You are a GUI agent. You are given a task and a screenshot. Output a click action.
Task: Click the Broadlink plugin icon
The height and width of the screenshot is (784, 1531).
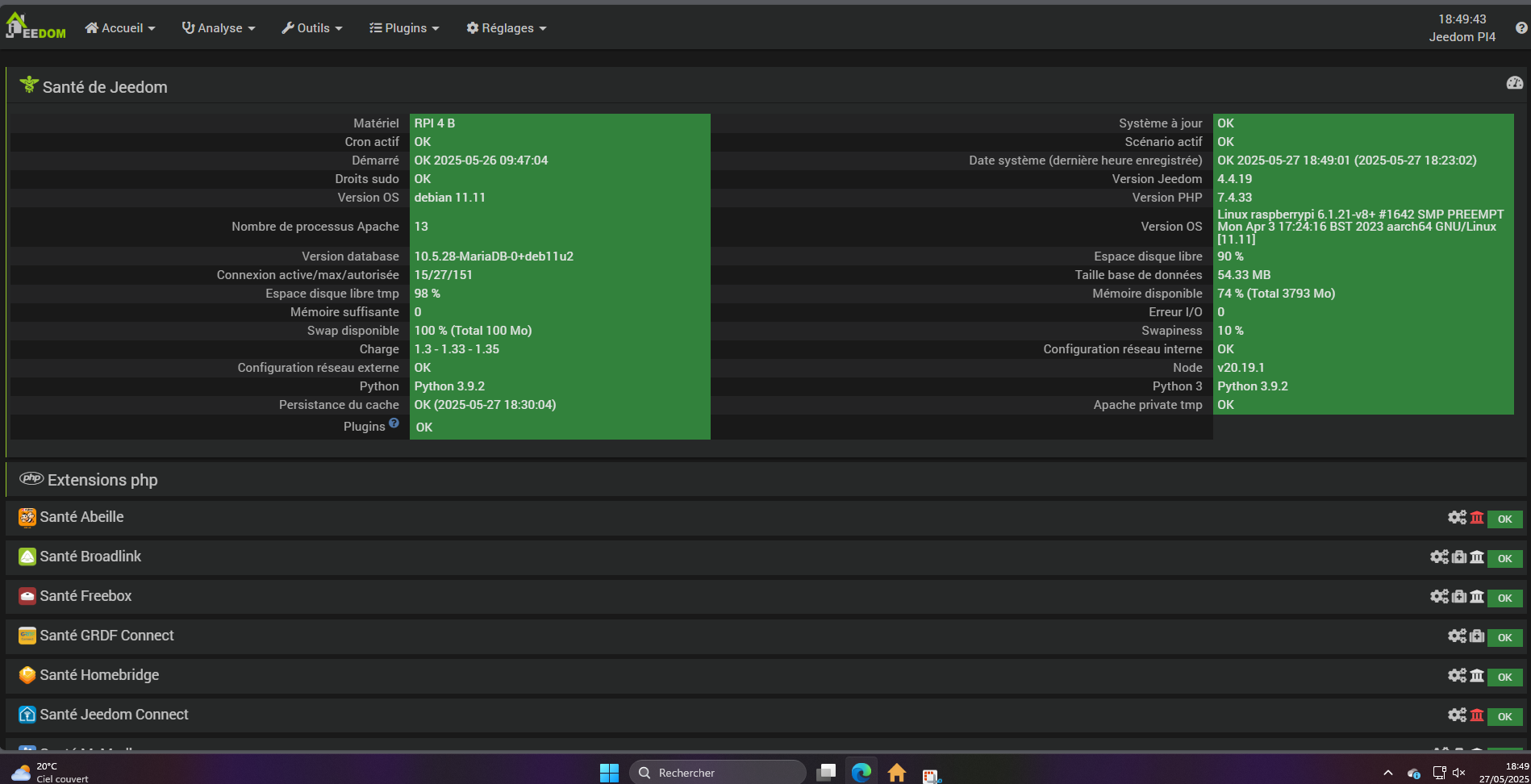pos(27,557)
